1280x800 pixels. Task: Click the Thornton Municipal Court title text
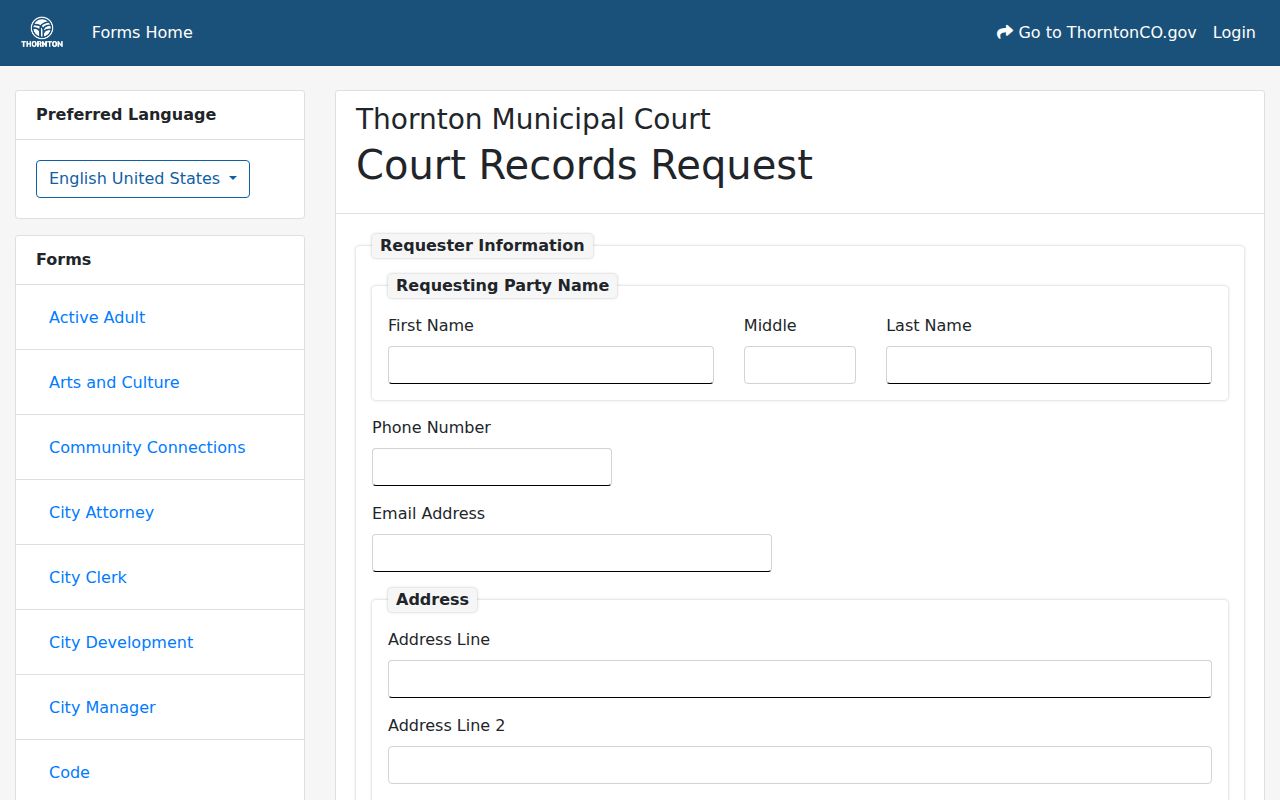(533, 119)
